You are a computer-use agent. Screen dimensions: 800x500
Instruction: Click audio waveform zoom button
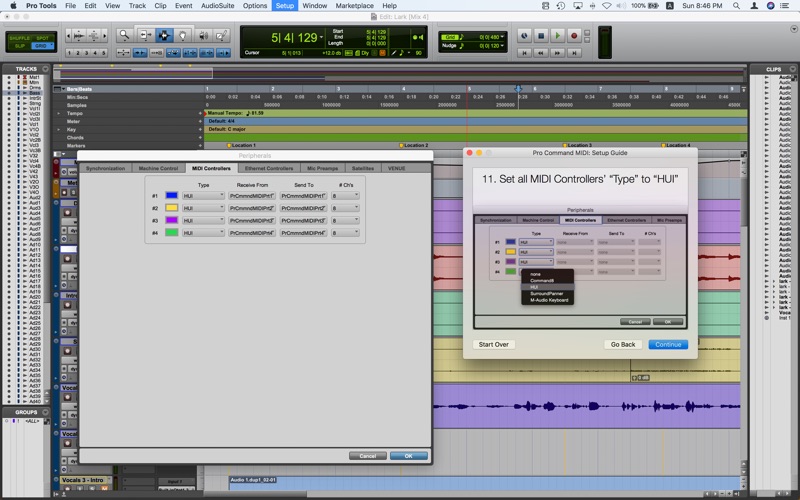79,36
